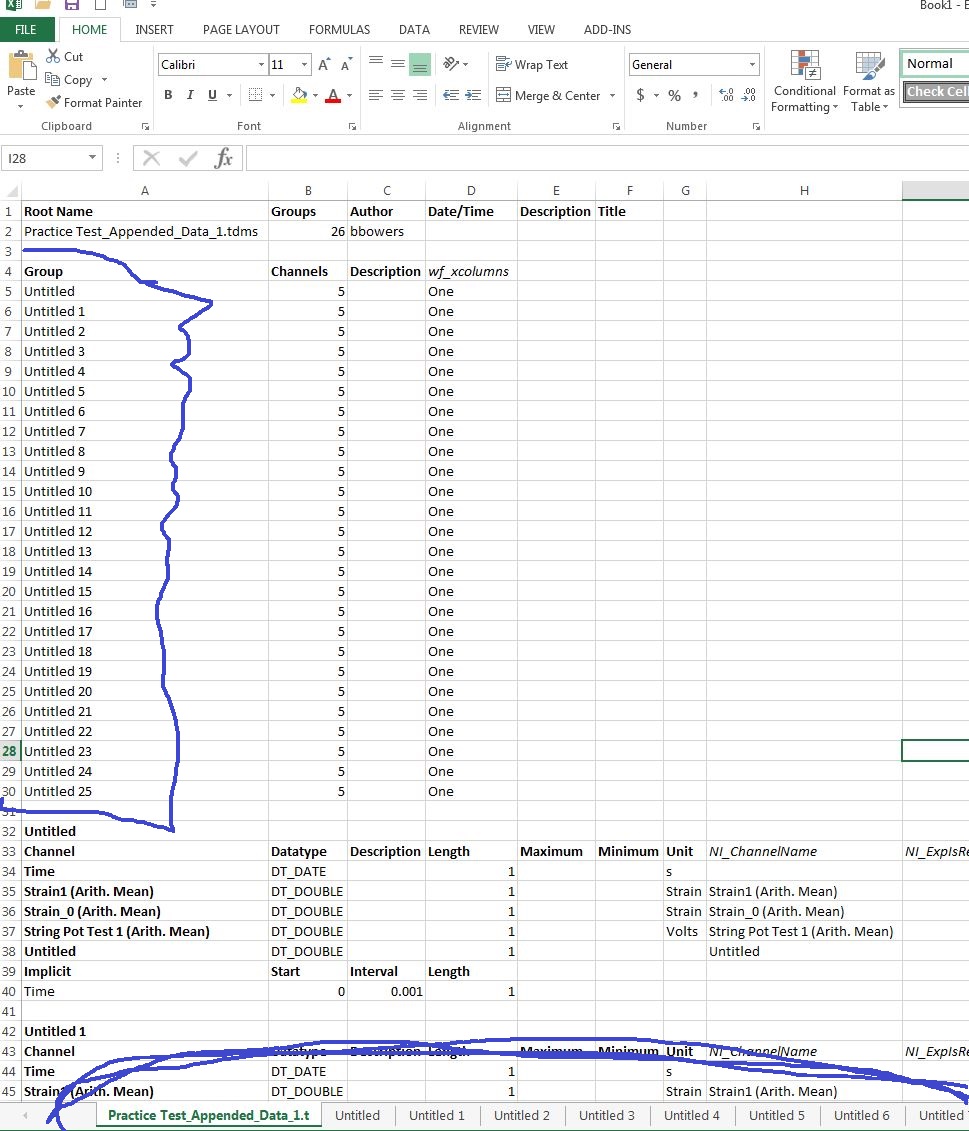Activate the Format Painter brush
This screenshot has width=969, height=1131.
[53, 102]
